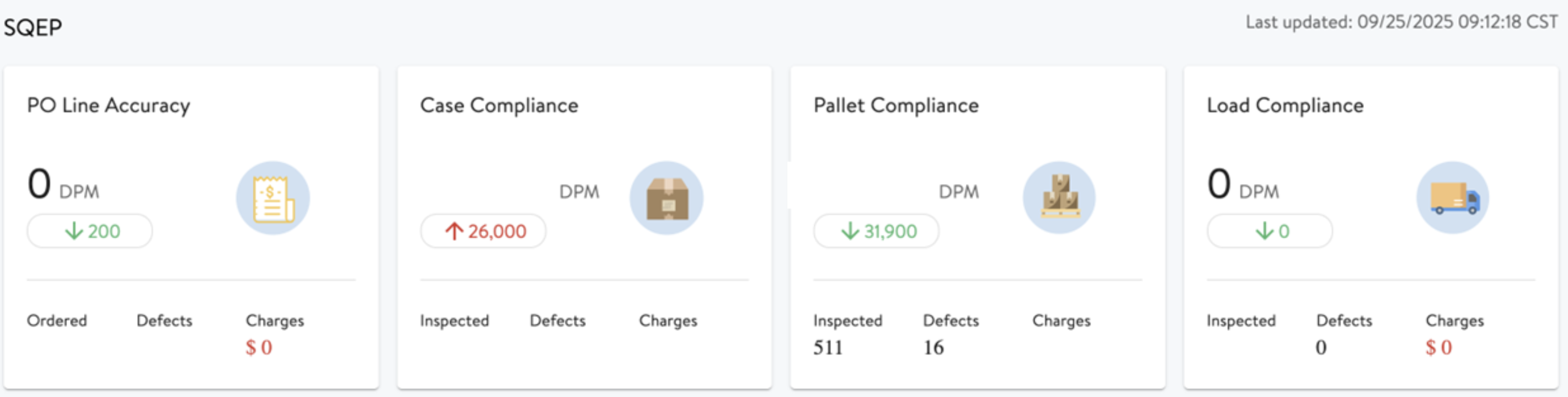Click the Last updated timestamp

tap(1401, 23)
